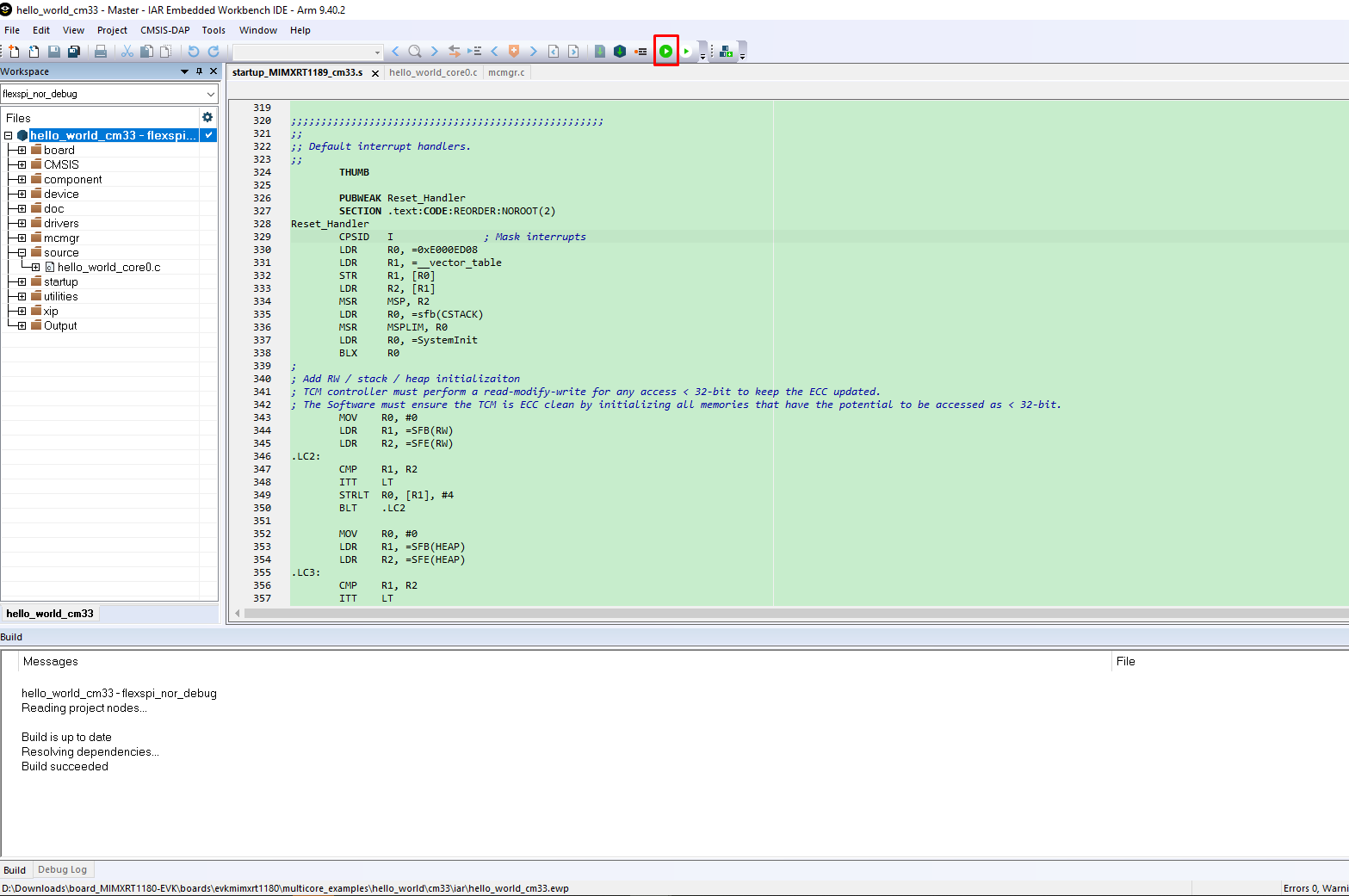Image resolution: width=1349 pixels, height=896 pixels.
Task: Switch to the hello_world_core0.c editor tab
Action: (433, 72)
